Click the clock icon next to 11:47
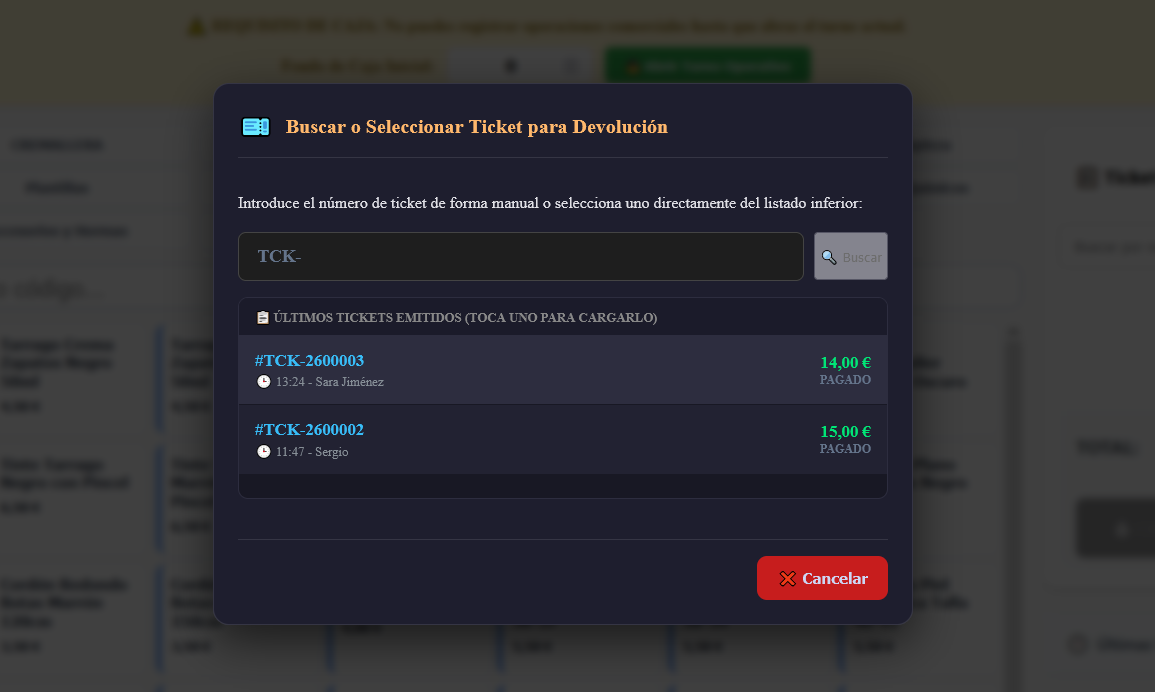The image size is (1155, 692). point(263,451)
